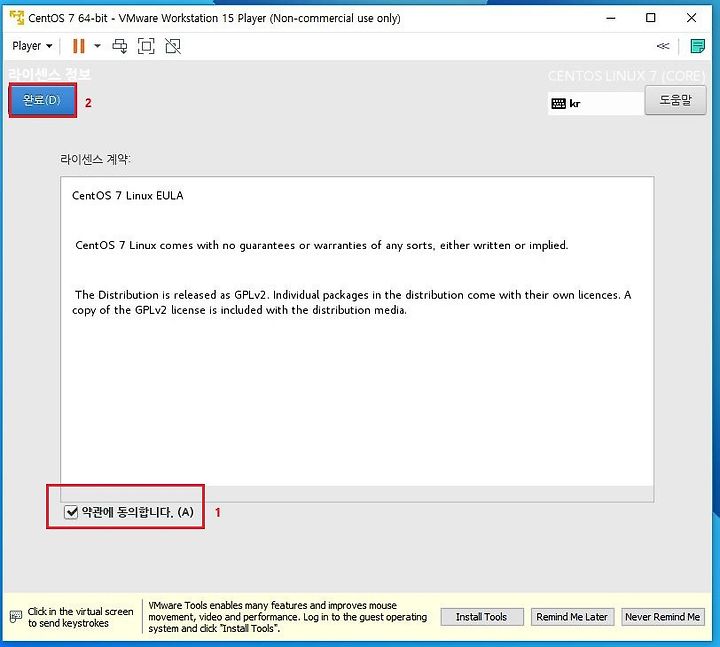This screenshot has width=720, height=647.
Task: Click the 'no guarantees or warranties' sentence
Action: click(x=321, y=245)
